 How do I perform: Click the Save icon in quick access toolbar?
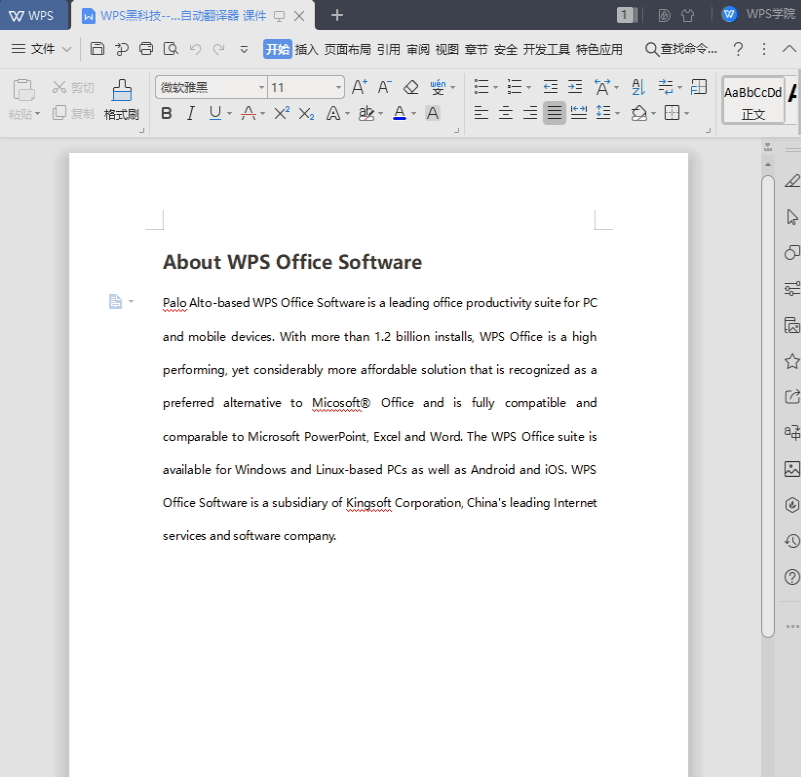click(x=97, y=49)
